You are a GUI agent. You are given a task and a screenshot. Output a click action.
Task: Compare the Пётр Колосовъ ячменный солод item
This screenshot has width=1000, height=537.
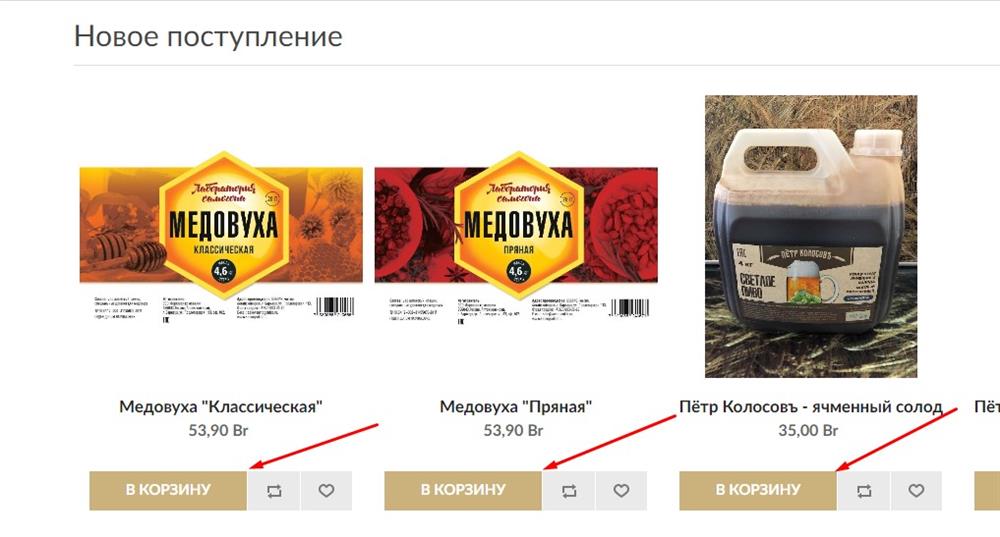point(864,490)
